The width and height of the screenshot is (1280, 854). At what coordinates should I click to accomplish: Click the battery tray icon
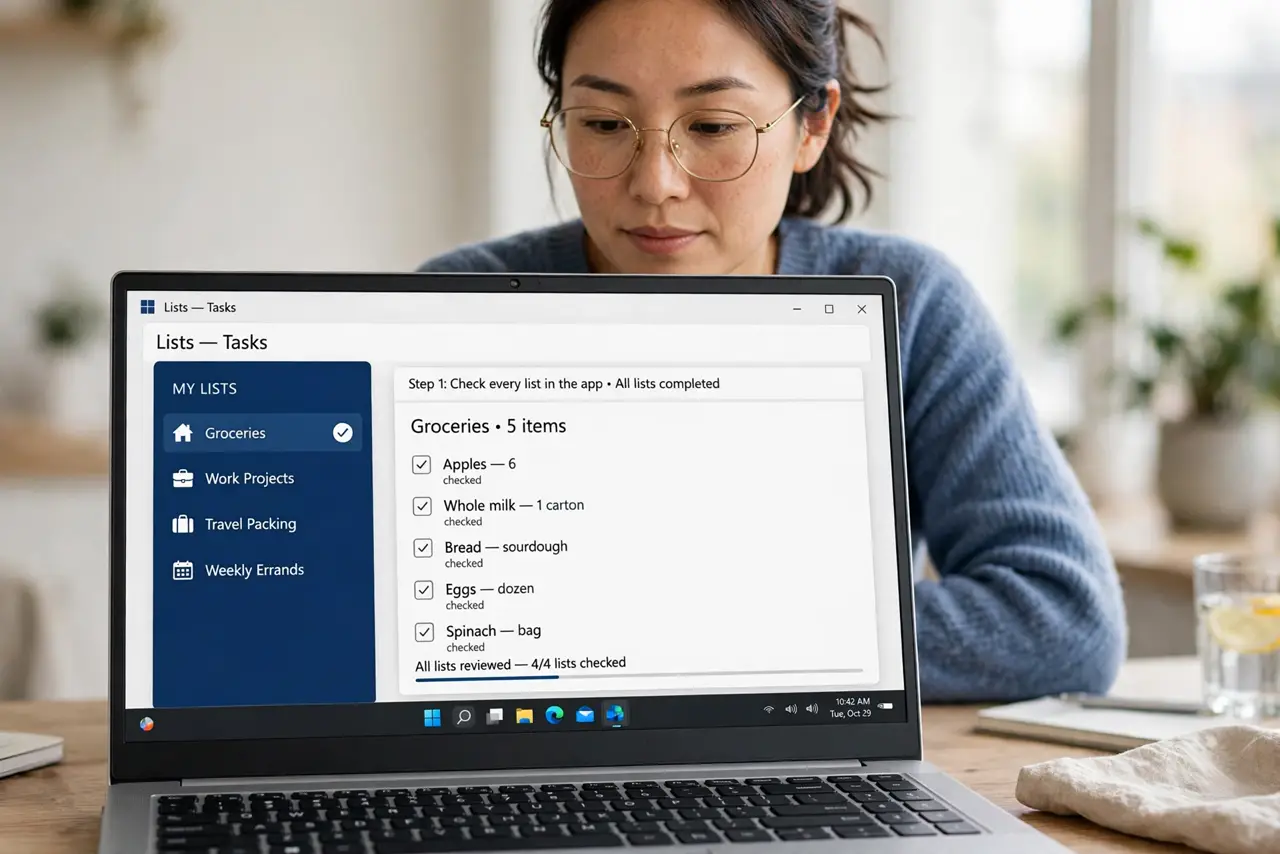pyautogui.click(x=885, y=706)
